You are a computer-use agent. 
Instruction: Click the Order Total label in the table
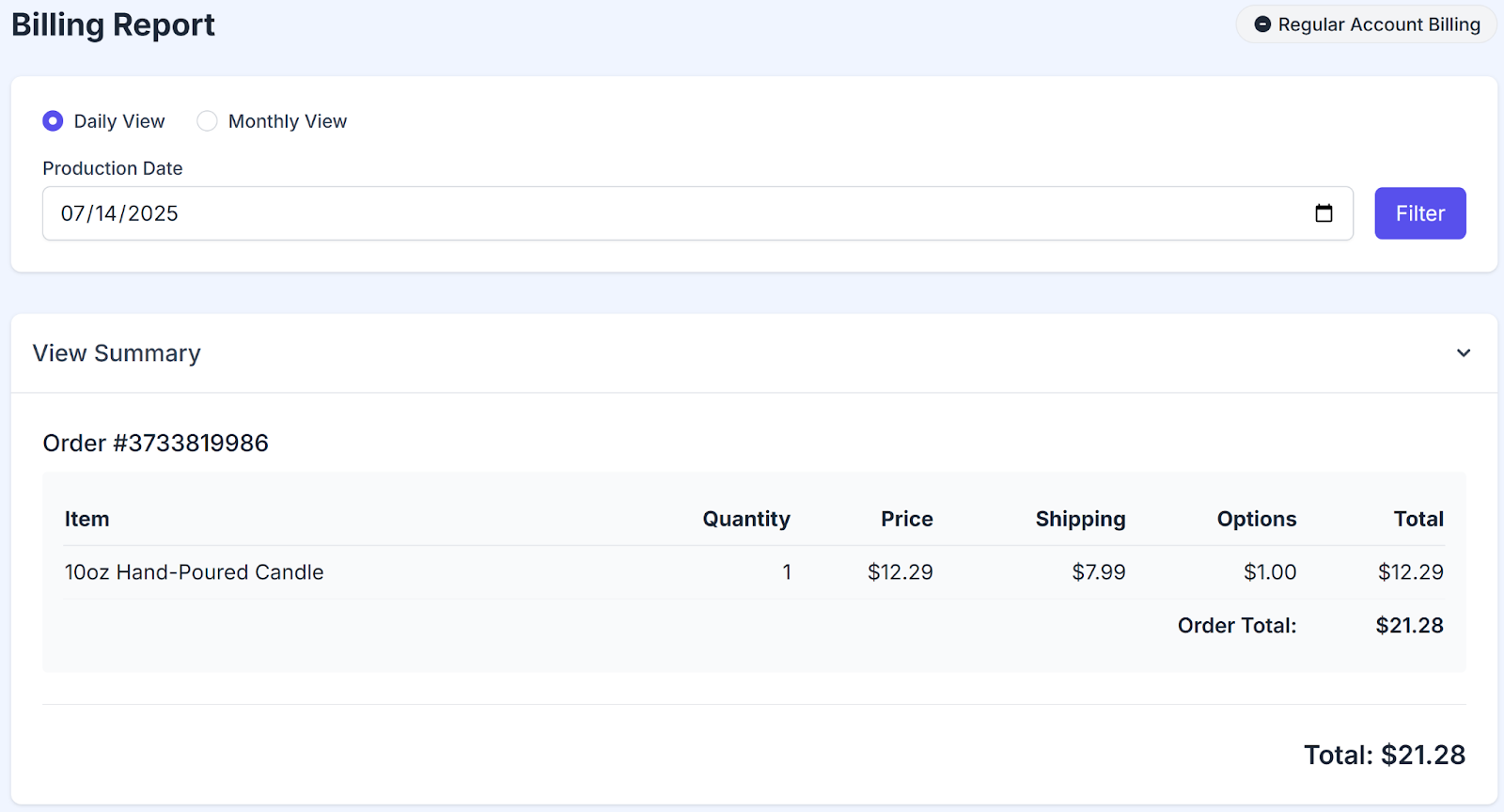[x=1236, y=626]
